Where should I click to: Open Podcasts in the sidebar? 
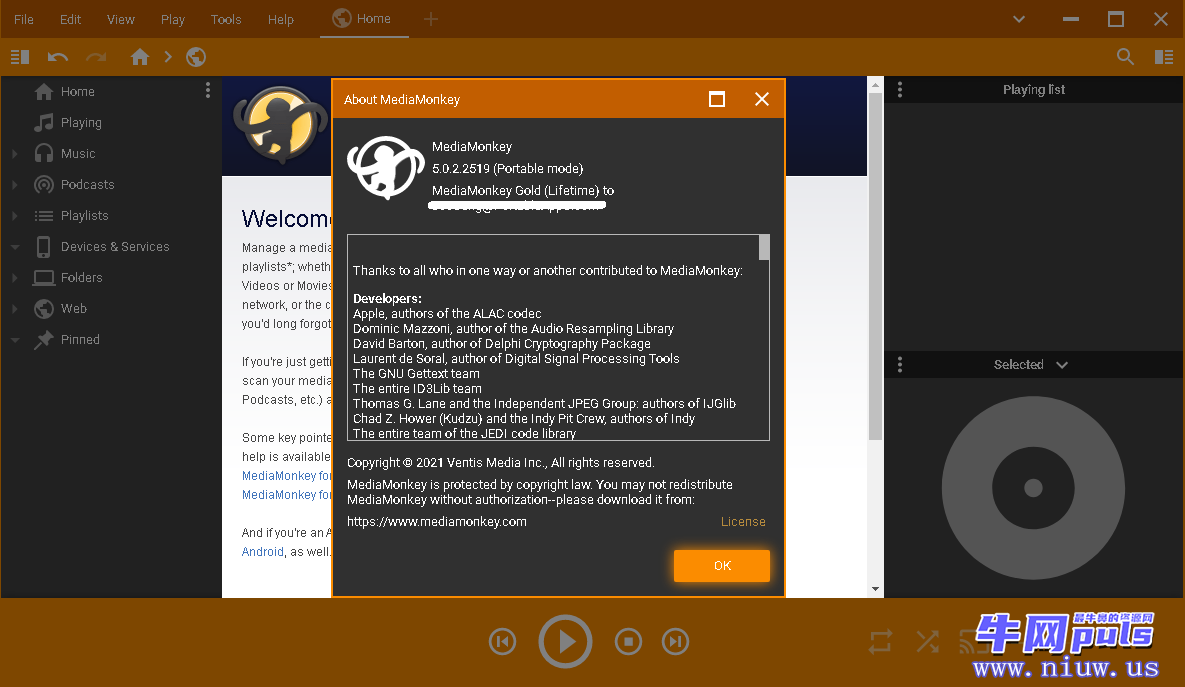(88, 184)
